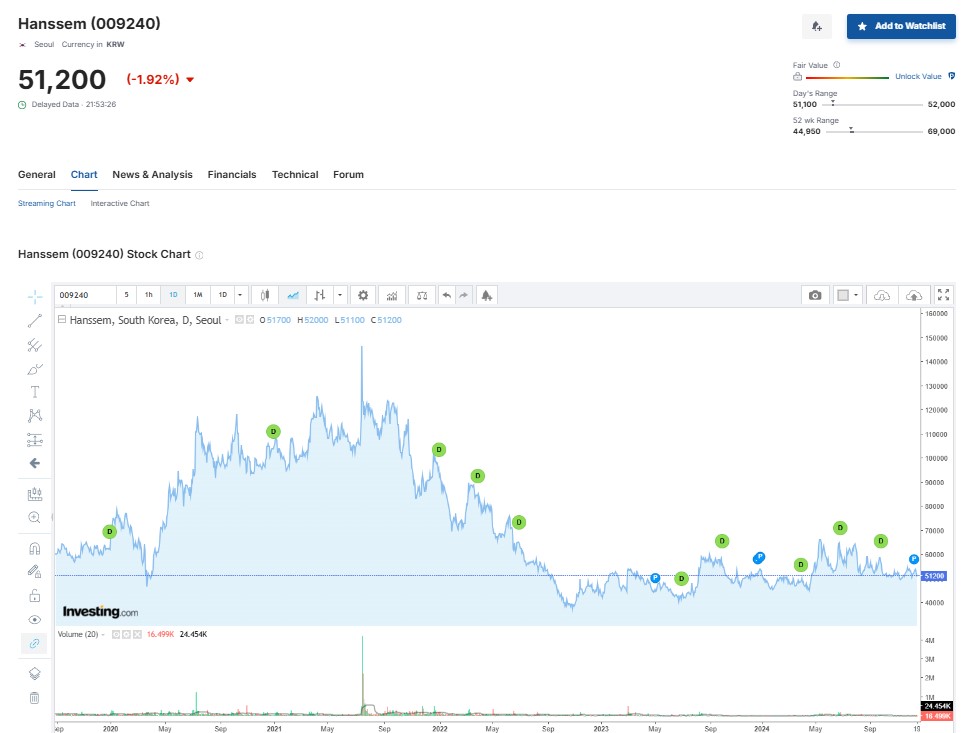Click the back arrow in left toolbar

click(x=35, y=463)
